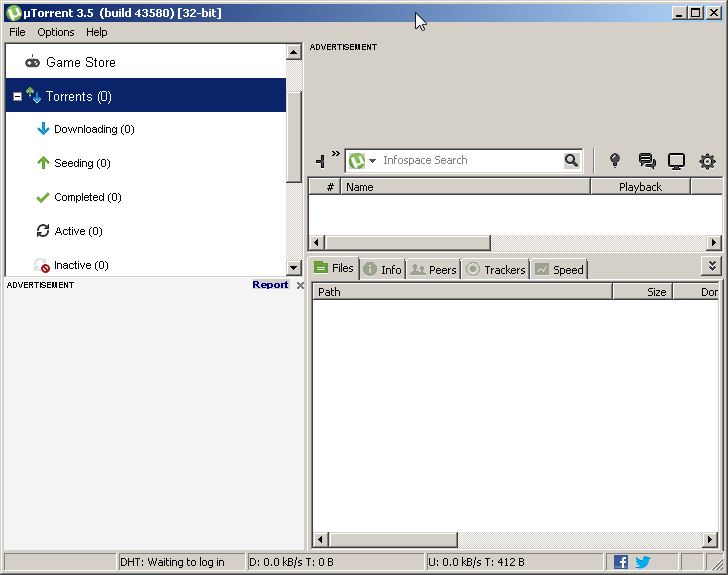
Task: Click the blue Downloading arrow icon
Action: pyautogui.click(x=43, y=129)
